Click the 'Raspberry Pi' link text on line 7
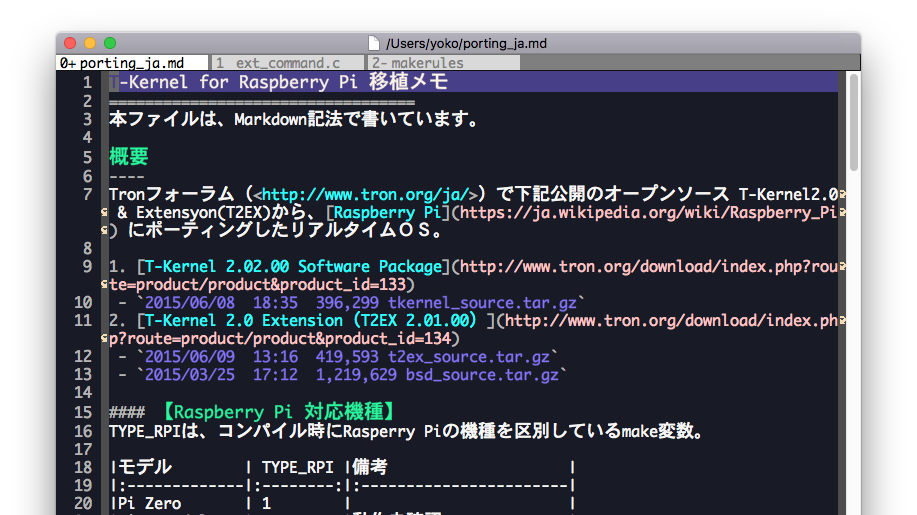The height and width of the screenshot is (515, 917). (x=387, y=212)
